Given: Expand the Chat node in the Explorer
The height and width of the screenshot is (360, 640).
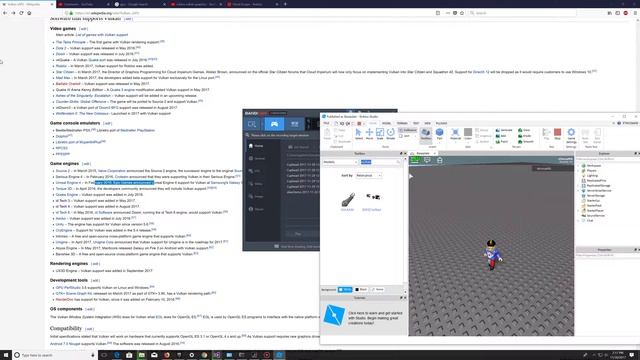Looking at the screenshot, I should point(578,220).
